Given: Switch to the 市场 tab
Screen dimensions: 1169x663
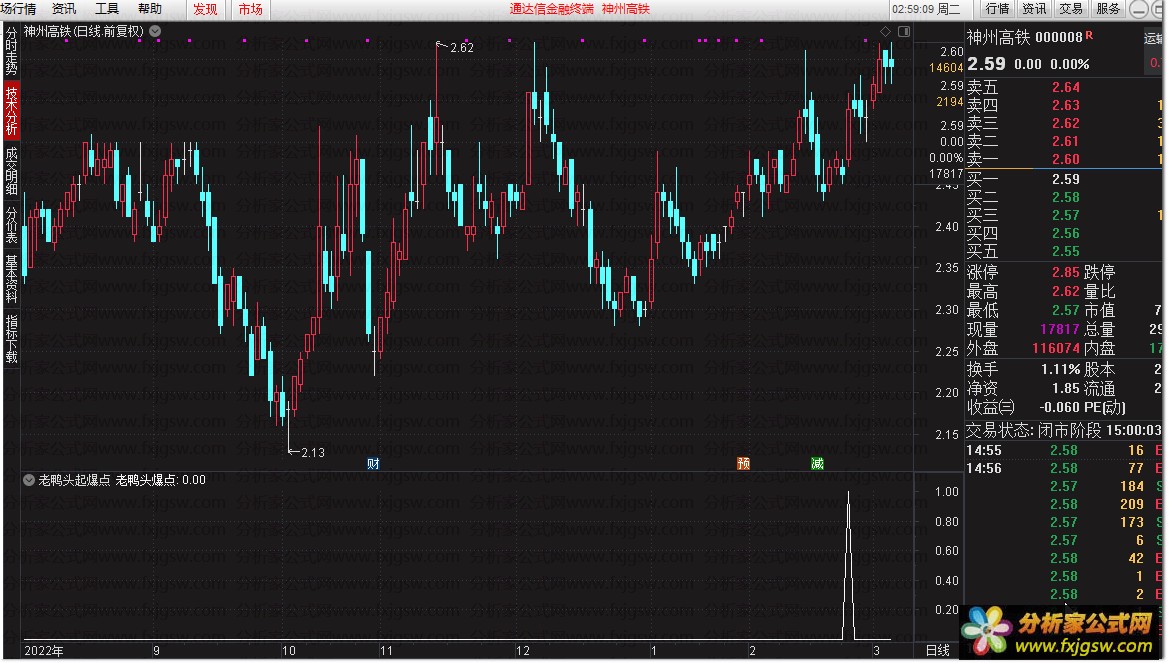Looking at the screenshot, I should [x=250, y=9].
